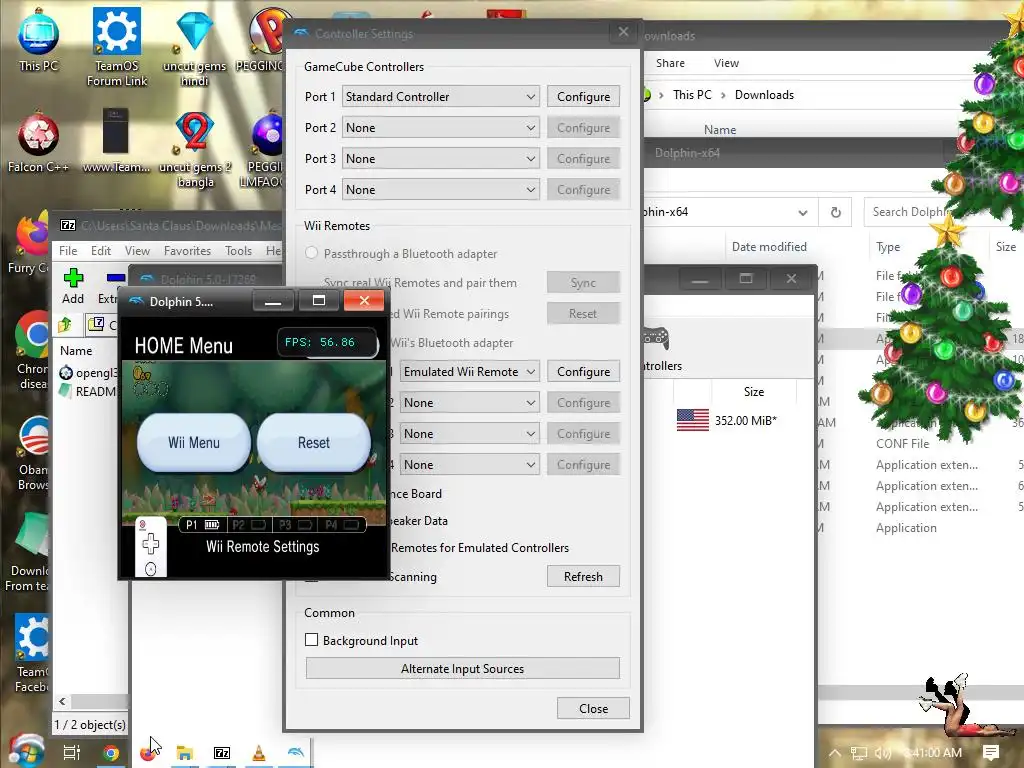Click the Add button in 7-Zip toolbar

pos(72,286)
